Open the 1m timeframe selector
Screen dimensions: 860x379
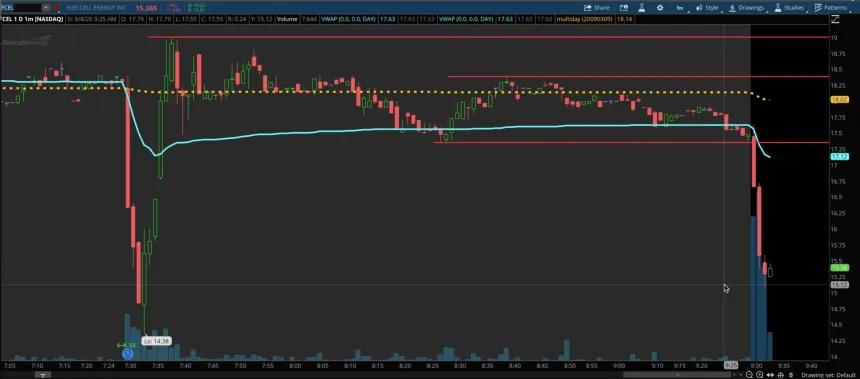(x=680, y=8)
